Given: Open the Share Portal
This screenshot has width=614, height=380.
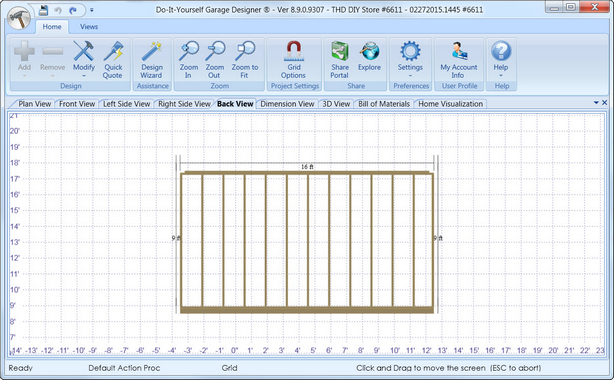Looking at the screenshot, I should 340,60.
